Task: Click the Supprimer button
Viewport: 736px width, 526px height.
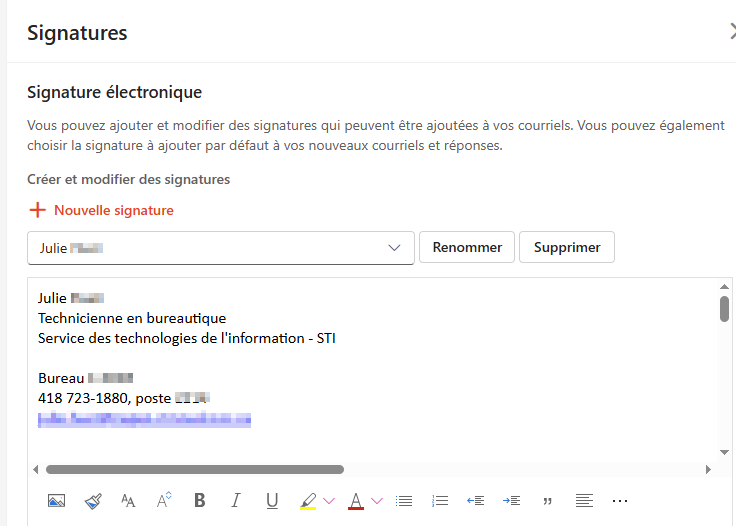Action: (x=567, y=247)
